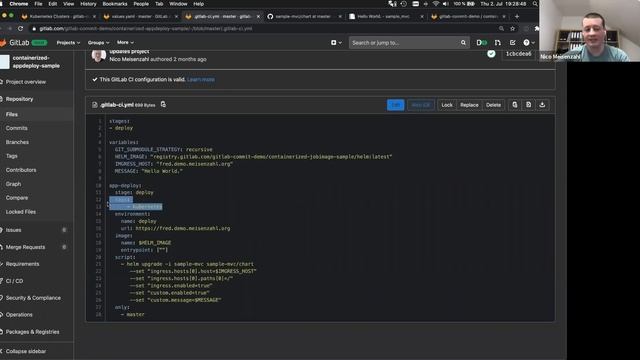Click the Time Machine icon in menu bar
640x360 pixels.
404,4
